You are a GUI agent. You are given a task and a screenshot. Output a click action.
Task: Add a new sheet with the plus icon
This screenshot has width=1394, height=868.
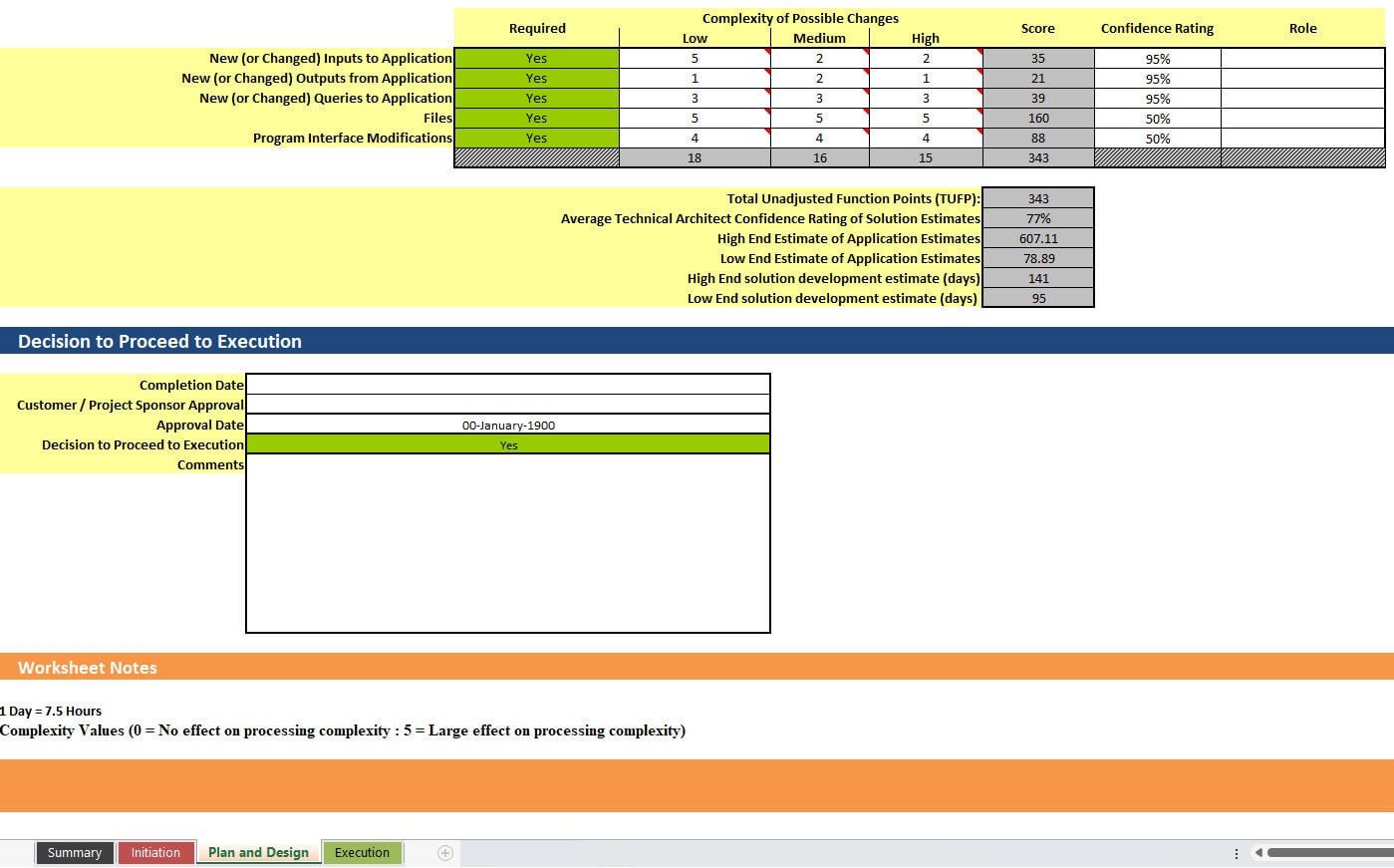pos(445,853)
